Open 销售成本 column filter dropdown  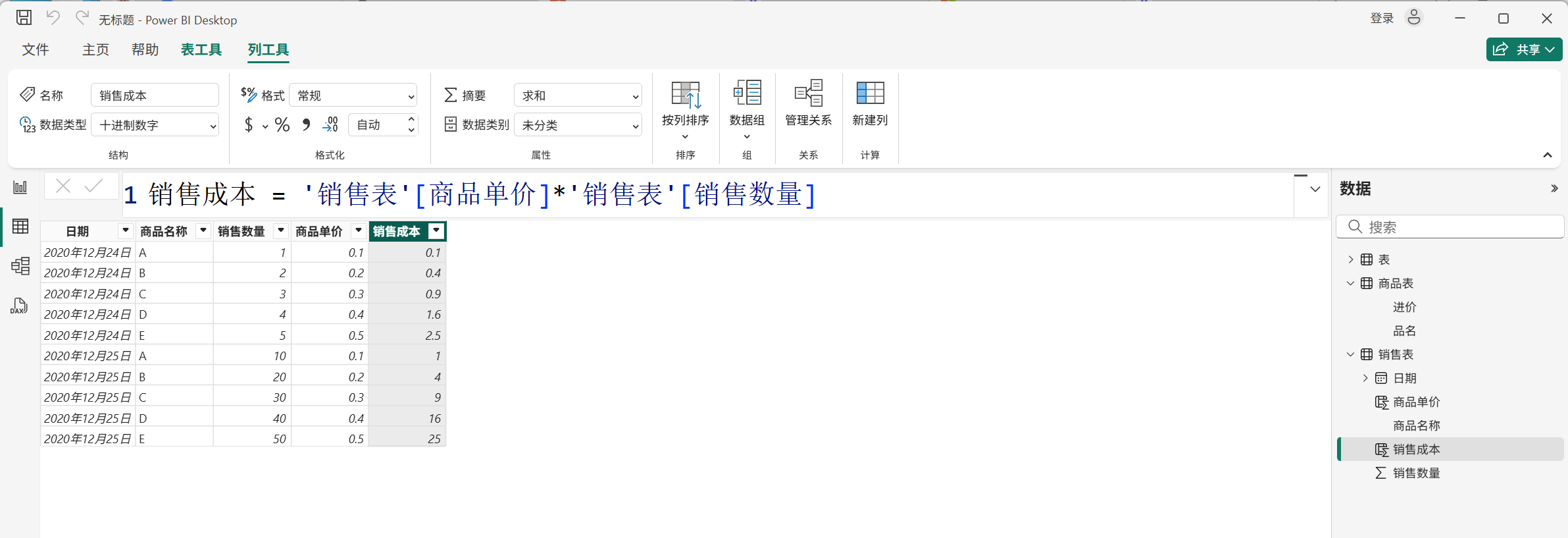pyautogui.click(x=436, y=230)
